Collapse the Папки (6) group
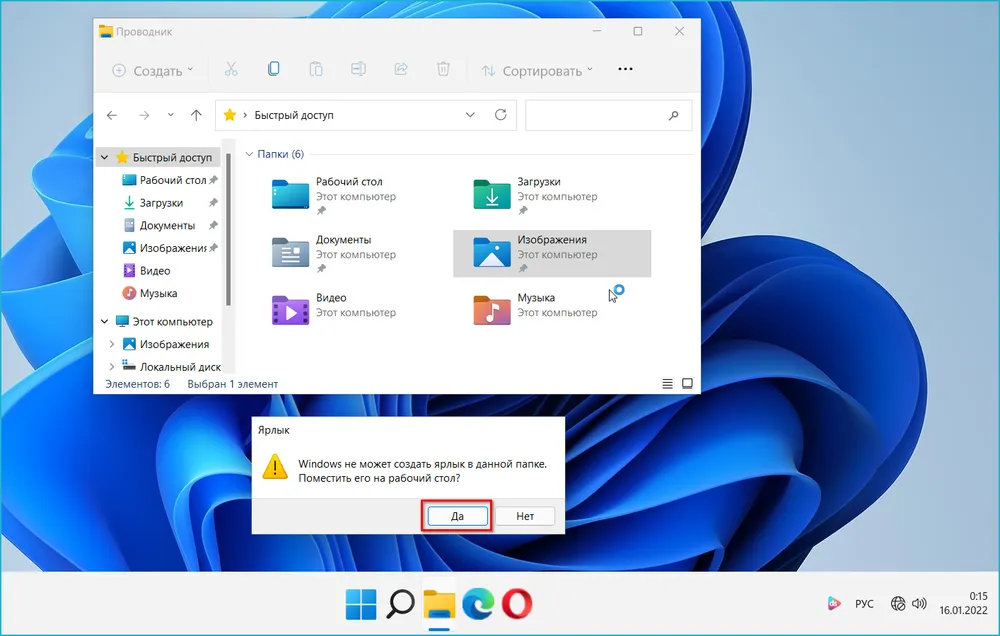The height and width of the screenshot is (636, 1000). tap(249, 154)
